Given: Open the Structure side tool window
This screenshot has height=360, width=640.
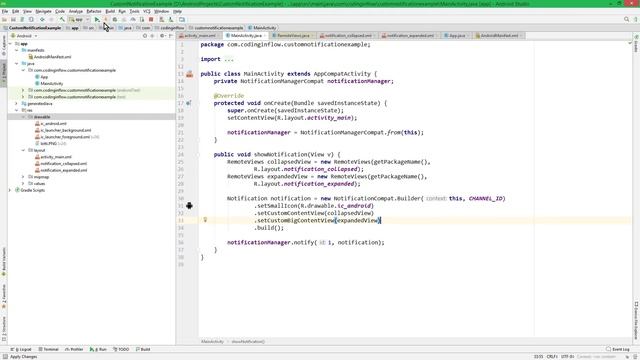Looking at the screenshot, I should (4, 329).
